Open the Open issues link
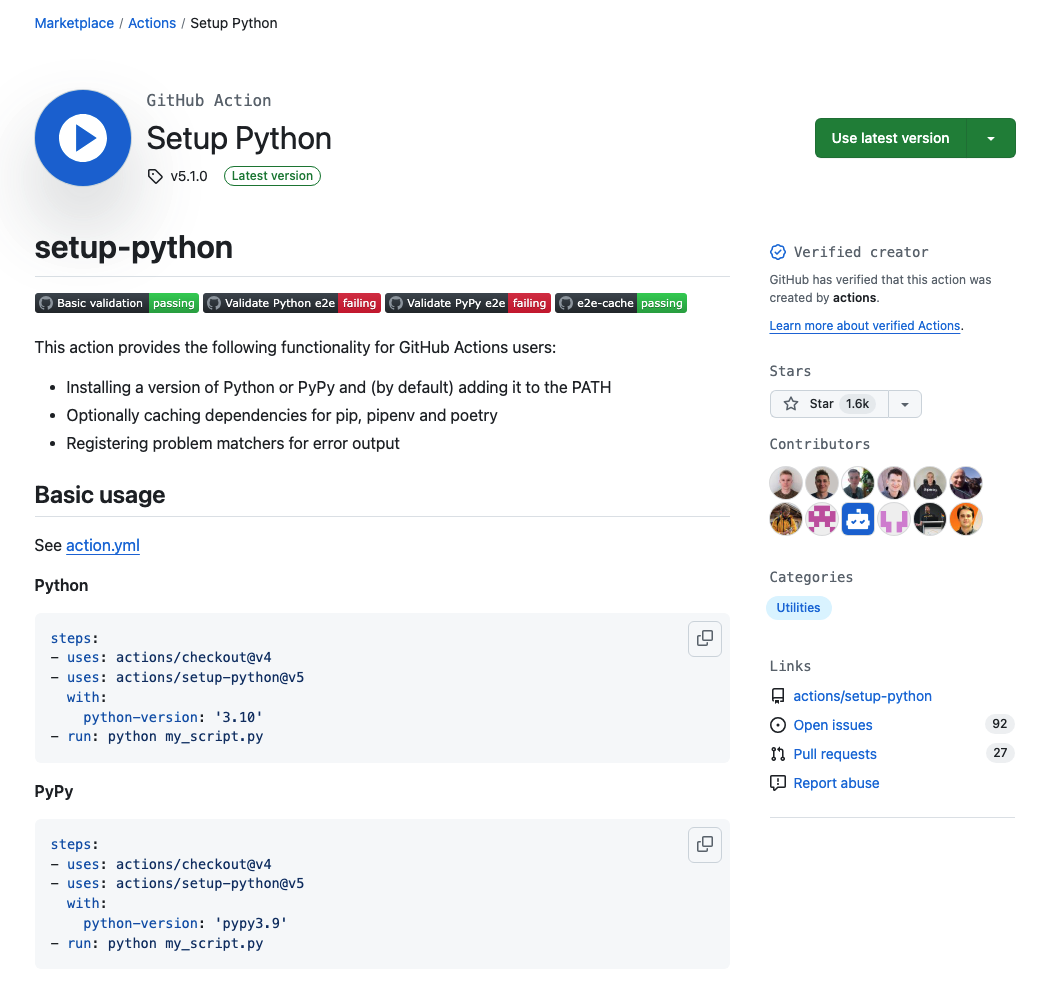This screenshot has width=1053, height=987. [833, 725]
